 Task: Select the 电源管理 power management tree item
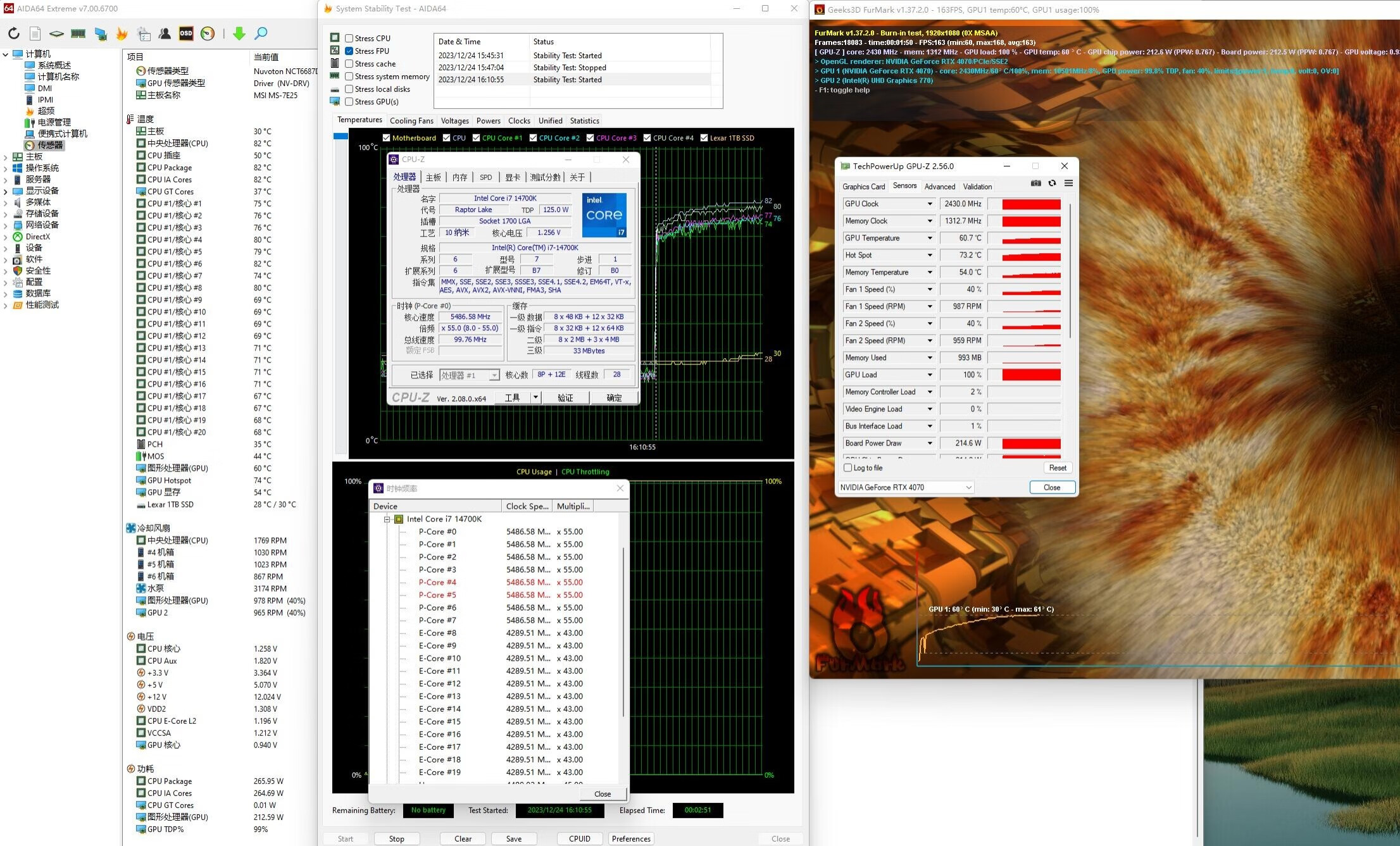[47, 122]
